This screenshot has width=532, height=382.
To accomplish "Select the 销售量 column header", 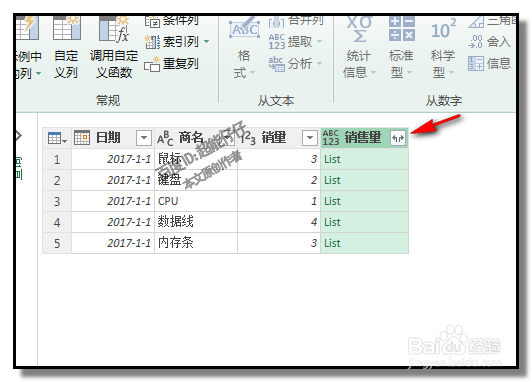I will point(364,138).
